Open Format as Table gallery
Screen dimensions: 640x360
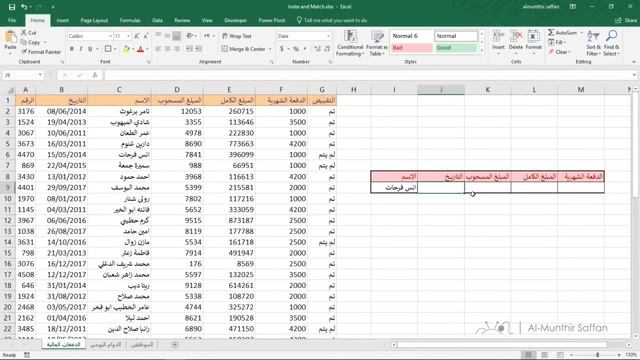pos(377,43)
